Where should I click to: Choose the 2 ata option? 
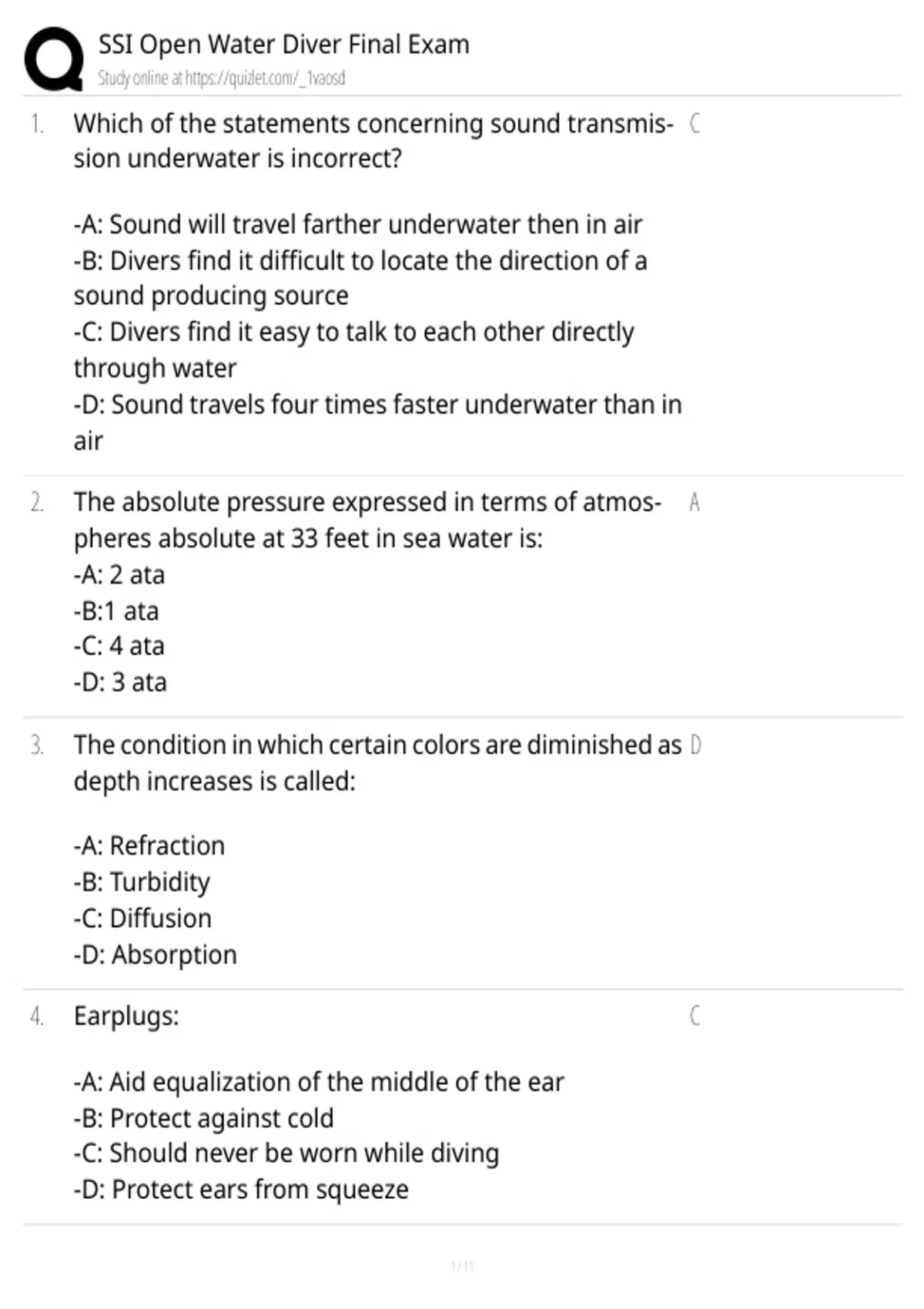tap(119, 574)
